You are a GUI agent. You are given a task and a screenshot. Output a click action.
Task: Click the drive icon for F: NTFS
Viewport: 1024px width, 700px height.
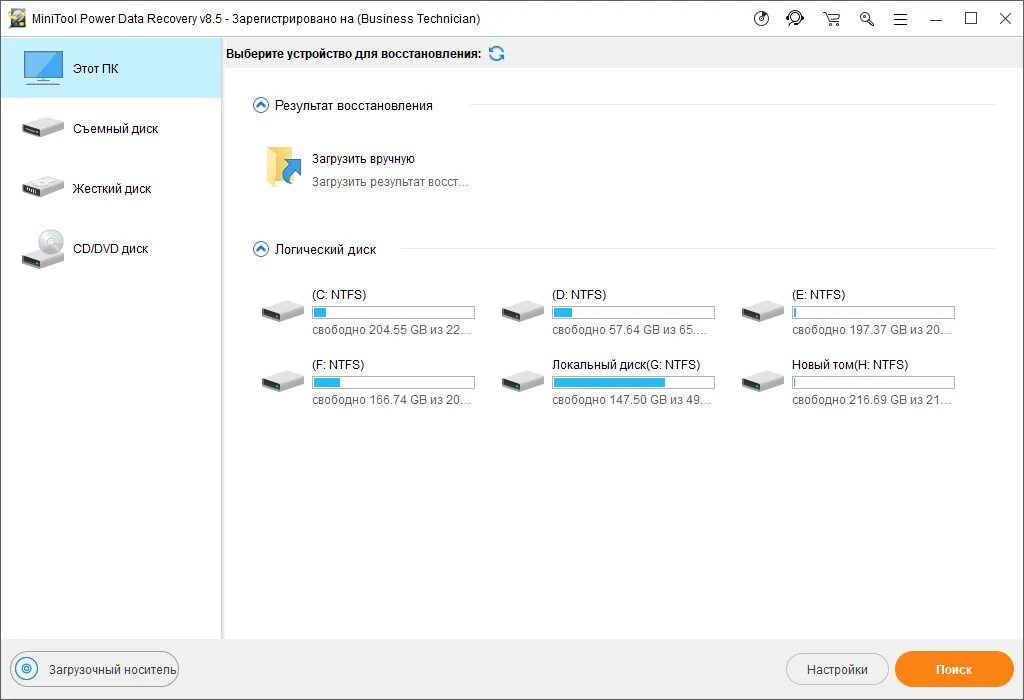(x=283, y=381)
